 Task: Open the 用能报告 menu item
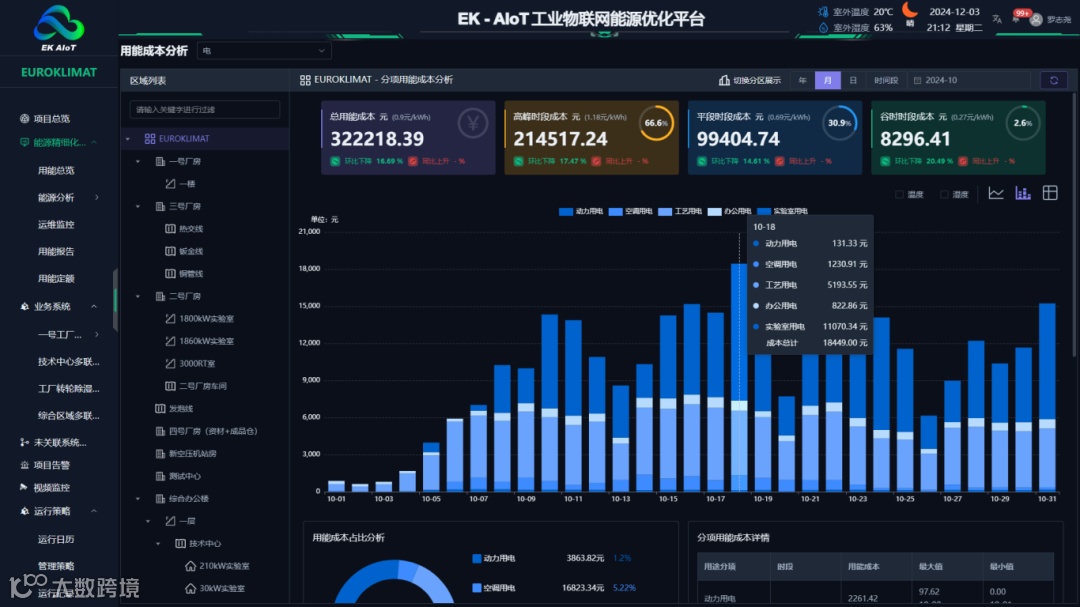[x=56, y=251]
